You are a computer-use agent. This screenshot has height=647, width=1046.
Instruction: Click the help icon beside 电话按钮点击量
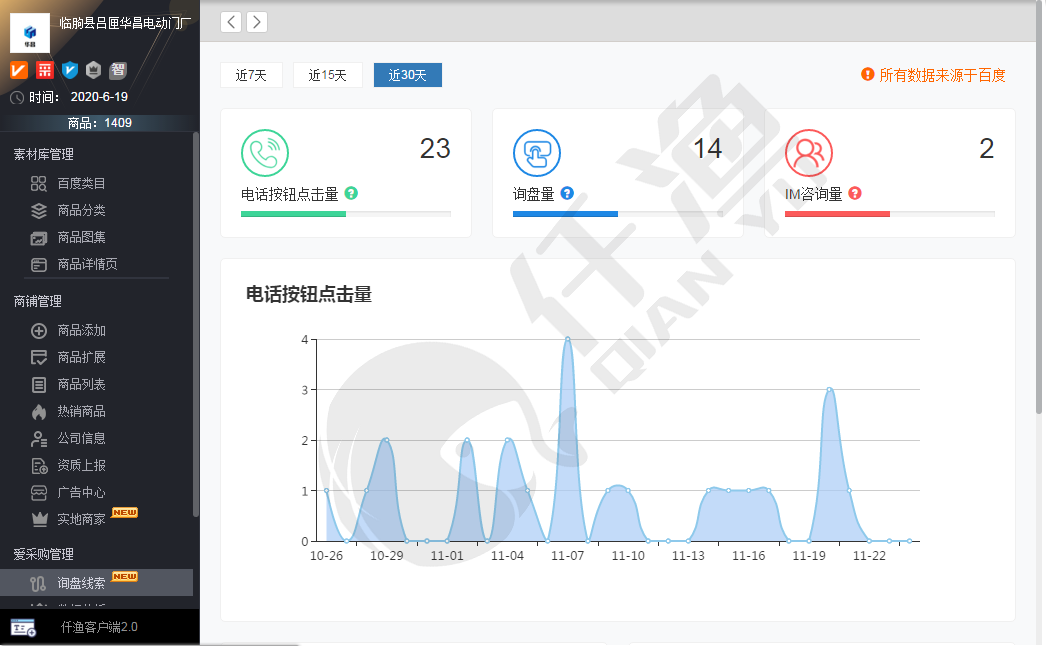351,193
